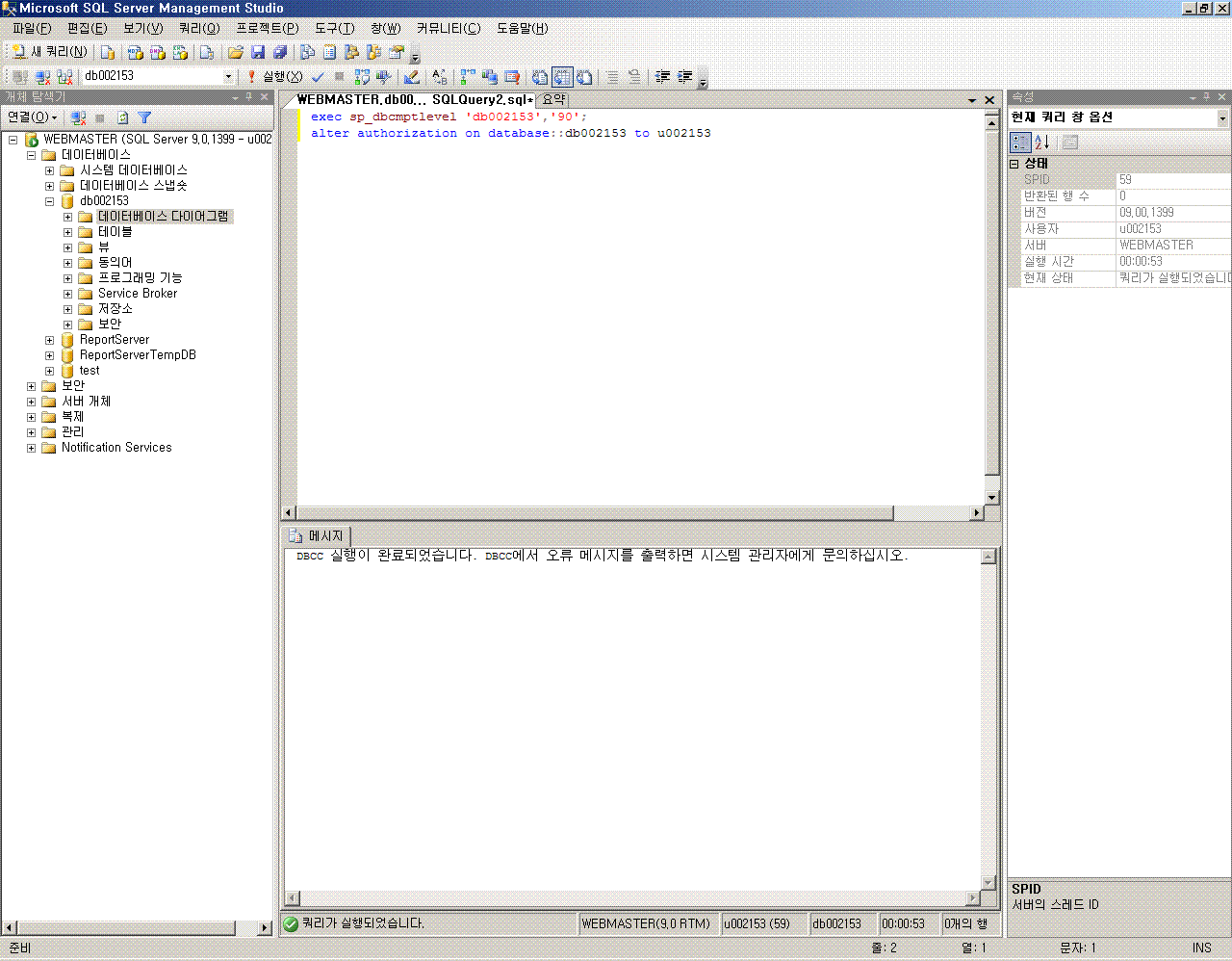
Task: Click Object Explorer disconnect icon
Action: pyautogui.click(x=79, y=117)
